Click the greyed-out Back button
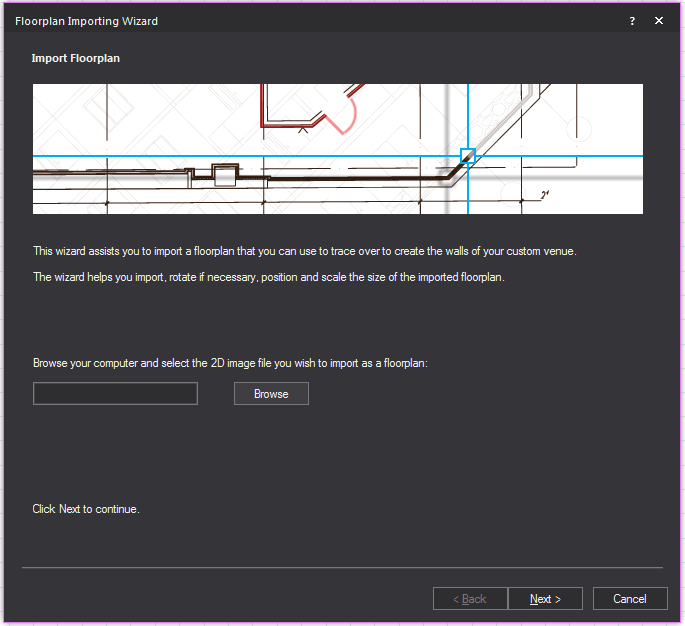 (x=470, y=599)
